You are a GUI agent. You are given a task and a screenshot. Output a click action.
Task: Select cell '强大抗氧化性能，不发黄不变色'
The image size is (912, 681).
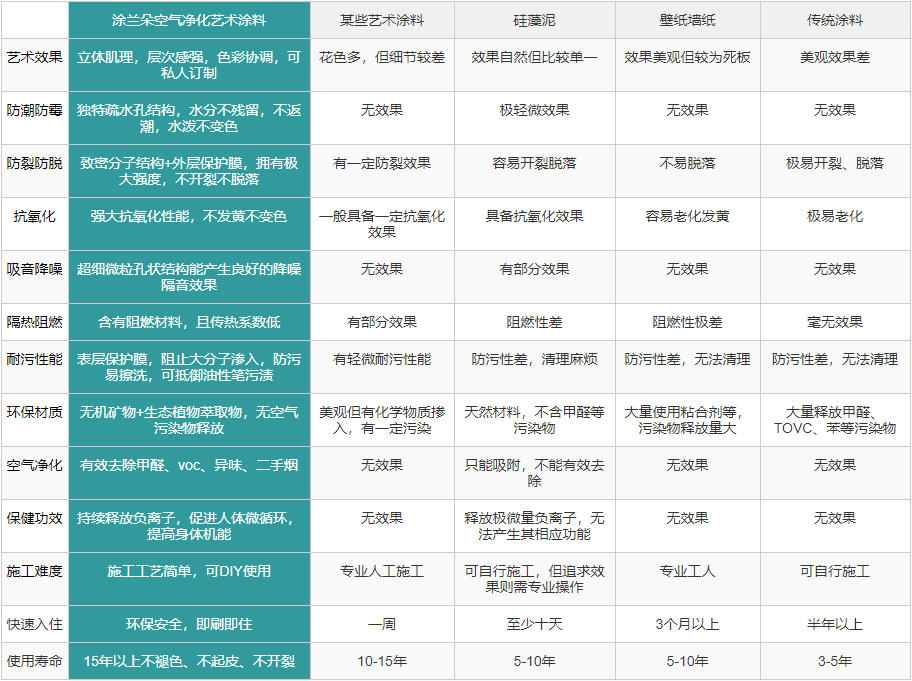click(189, 224)
